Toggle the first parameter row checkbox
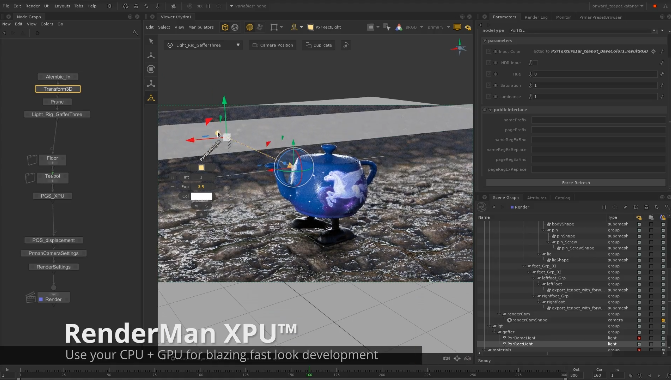The width and height of the screenshot is (671, 380). point(488,51)
